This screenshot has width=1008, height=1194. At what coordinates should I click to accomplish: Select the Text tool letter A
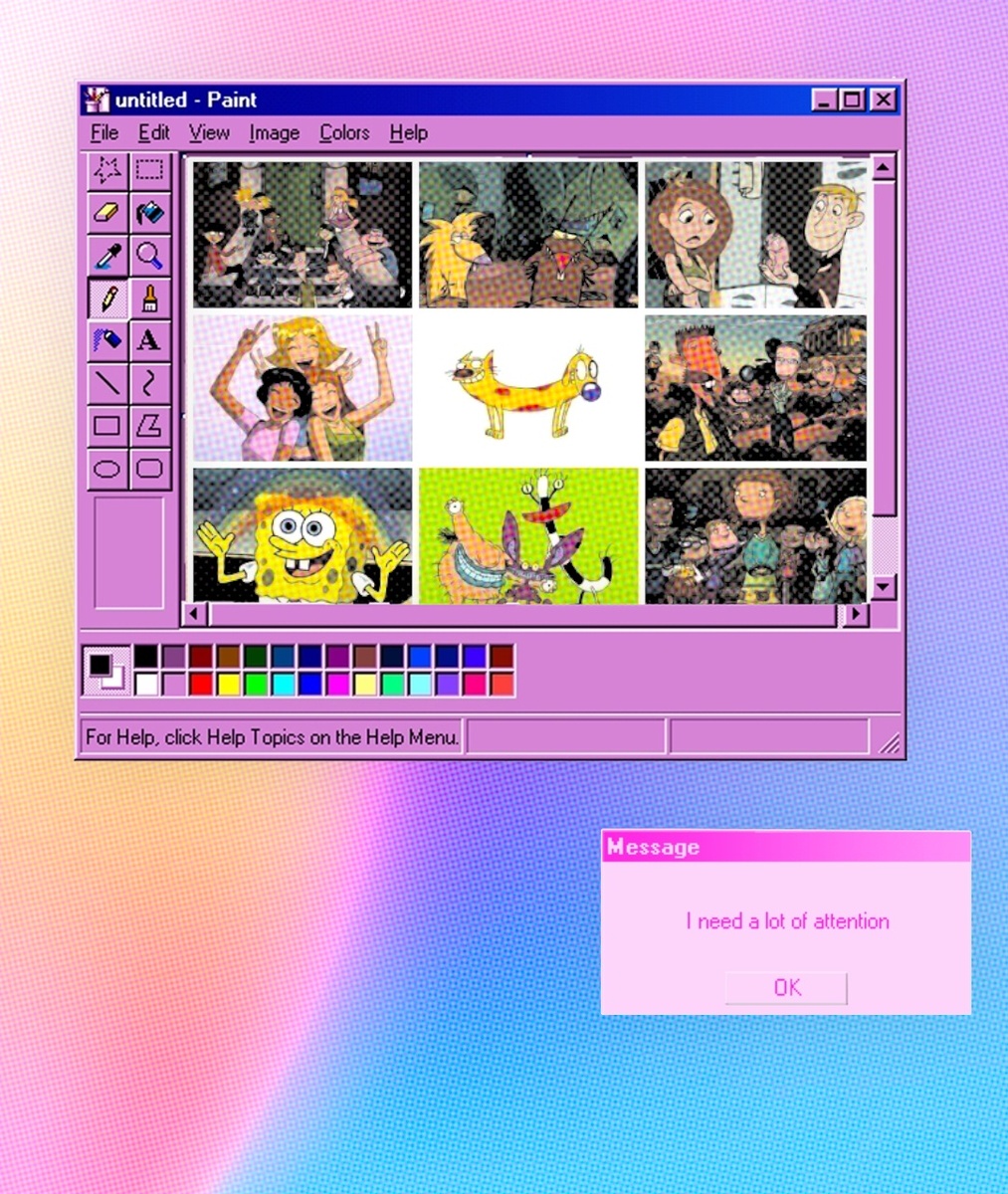click(x=150, y=340)
